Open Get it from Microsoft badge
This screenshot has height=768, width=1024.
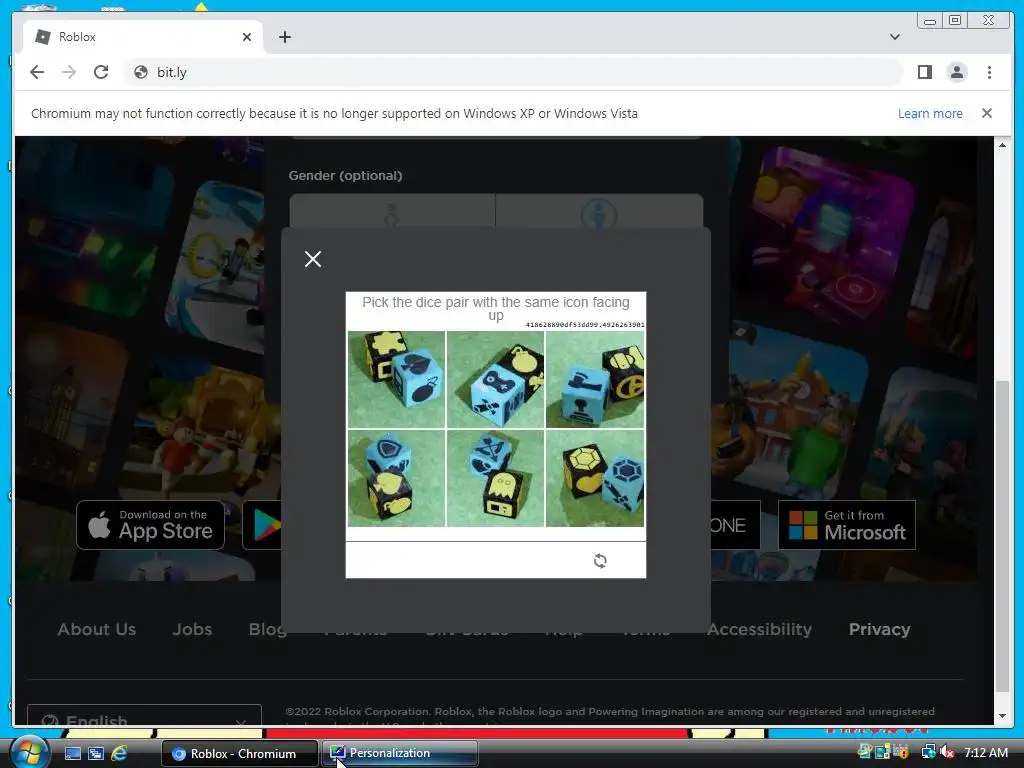(847, 525)
